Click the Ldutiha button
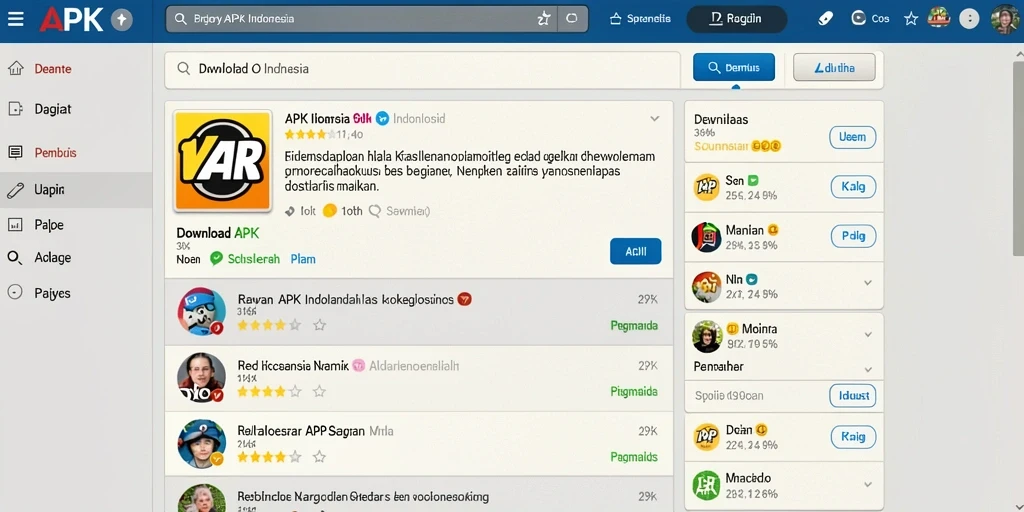This screenshot has width=1024, height=512. pyautogui.click(x=834, y=67)
